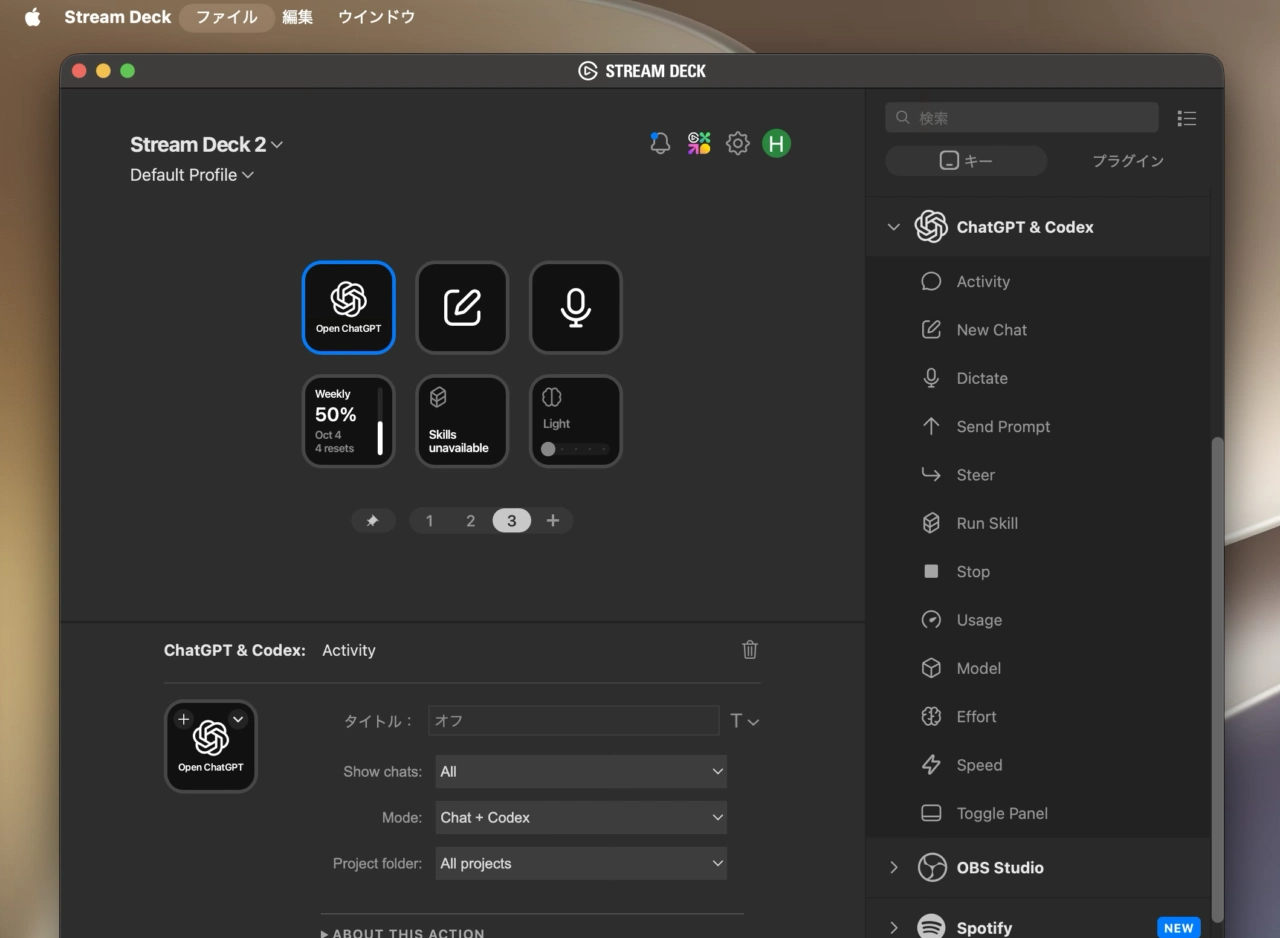This screenshot has height=938, width=1280.
Task: Click the pin page icon
Action: pos(373,521)
